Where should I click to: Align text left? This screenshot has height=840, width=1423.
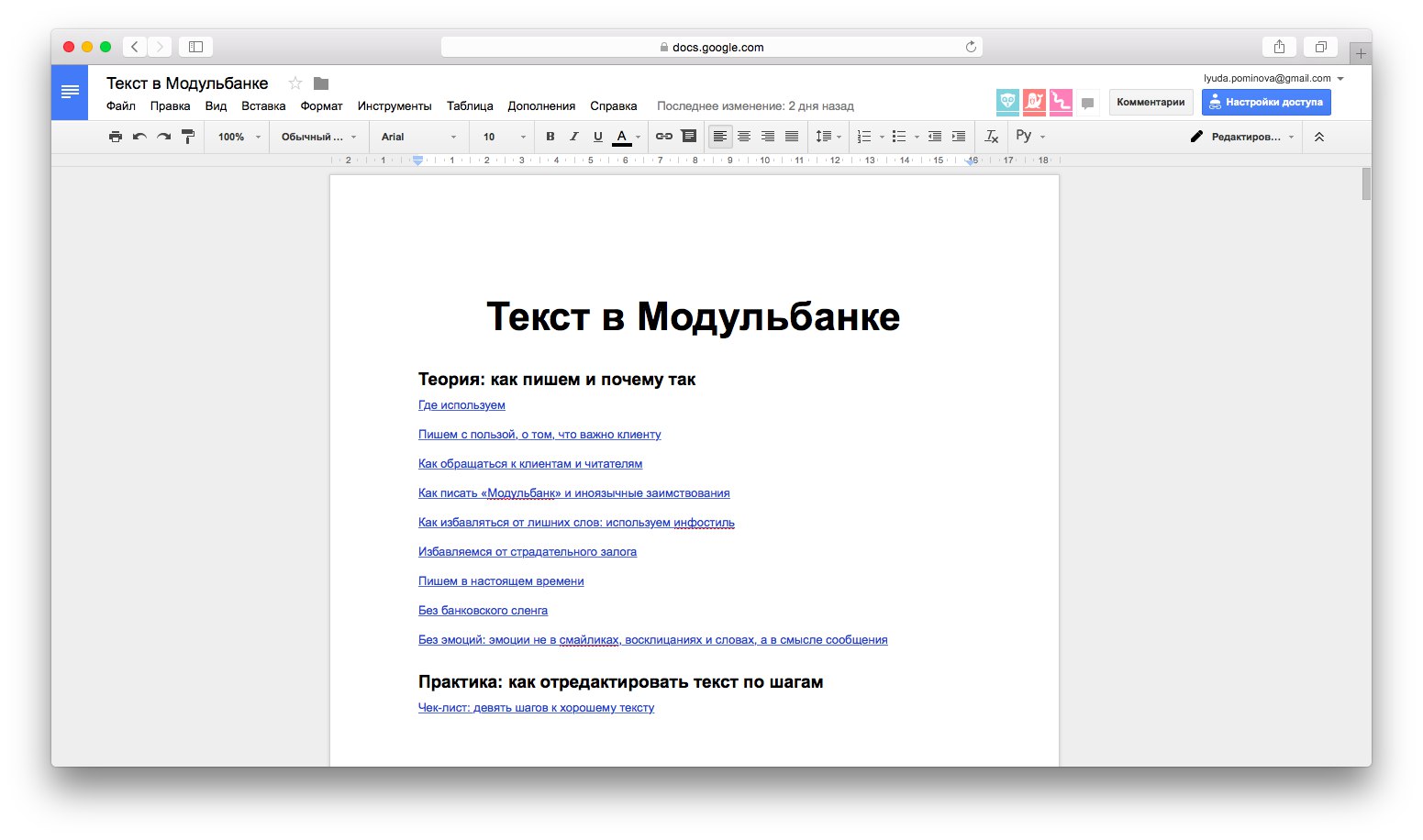(720, 137)
